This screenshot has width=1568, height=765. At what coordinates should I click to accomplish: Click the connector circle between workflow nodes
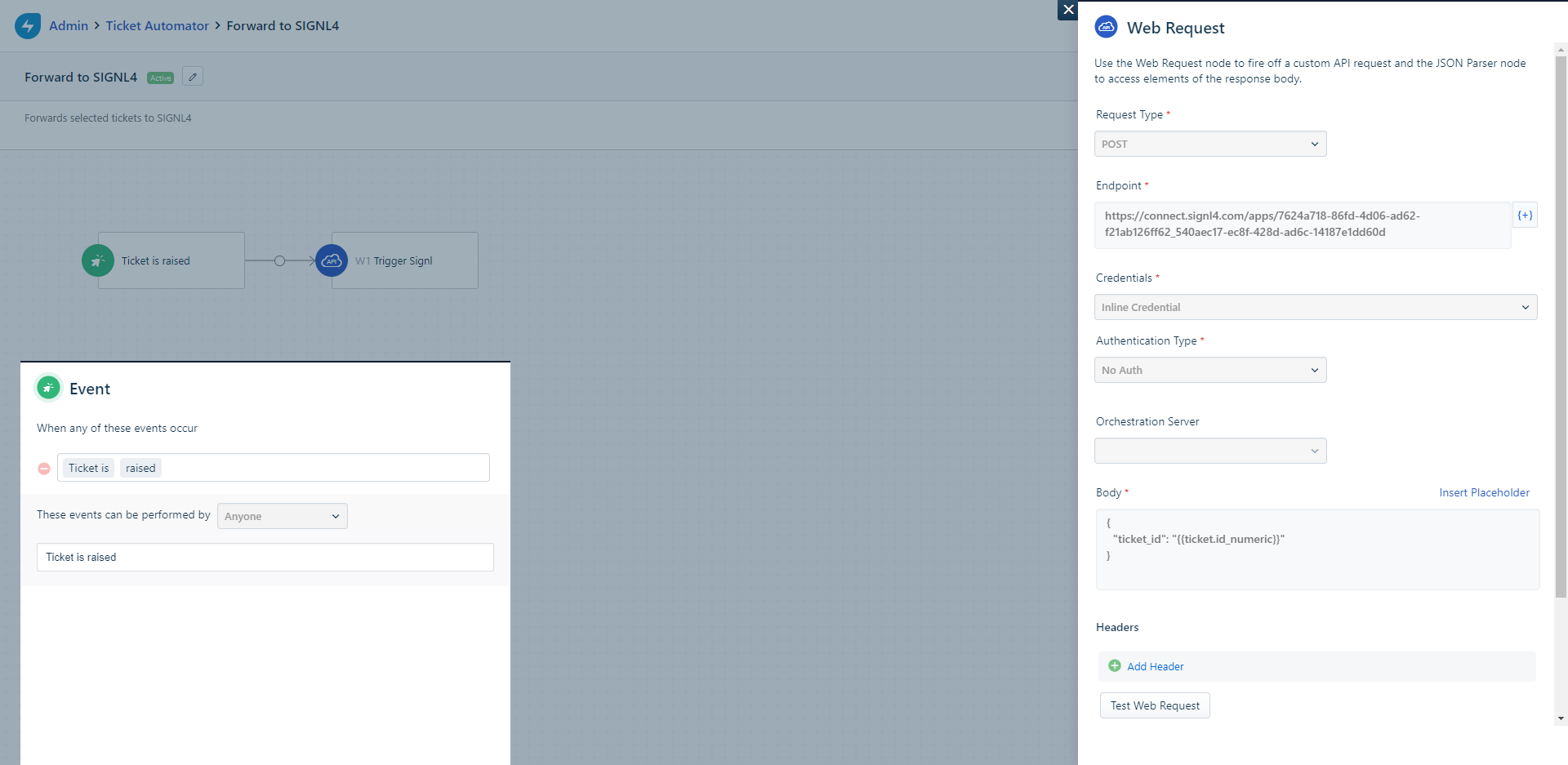(x=279, y=261)
